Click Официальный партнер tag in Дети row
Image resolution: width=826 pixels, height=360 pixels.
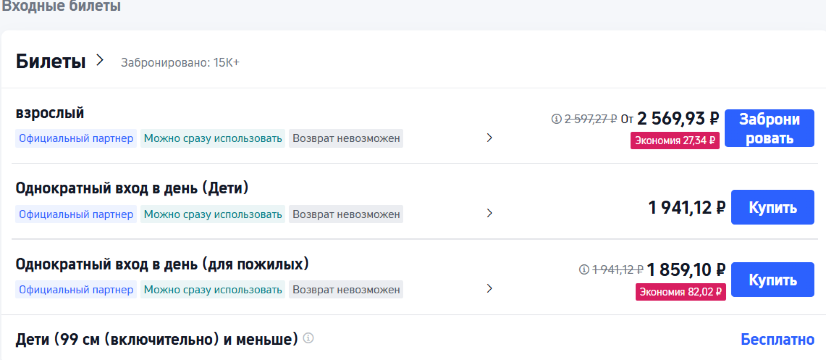(76, 215)
